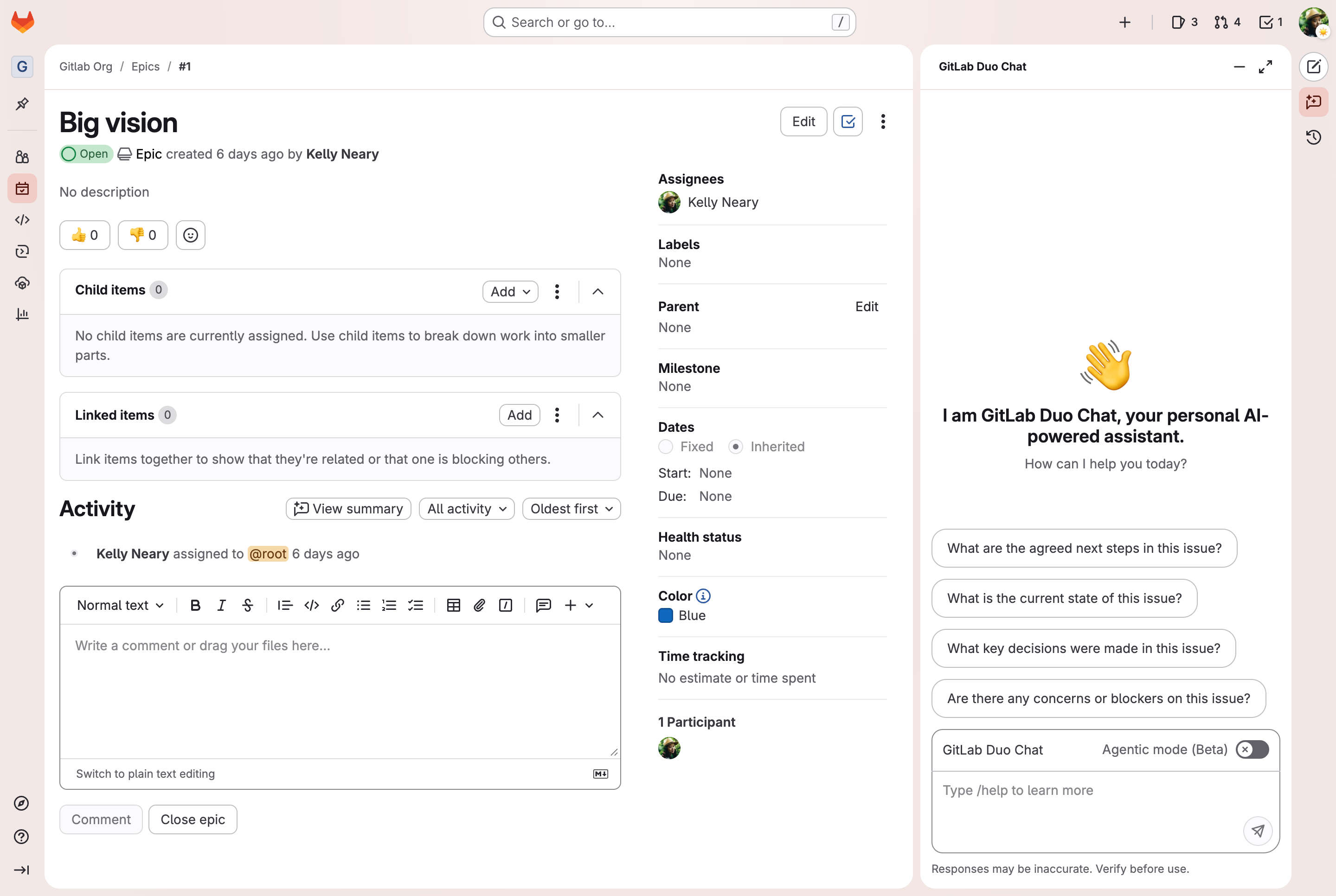Select the Inherited dates radio button
Image resolution: width=1336 pixels, height=896 pixels.
(x=736, y=446)
